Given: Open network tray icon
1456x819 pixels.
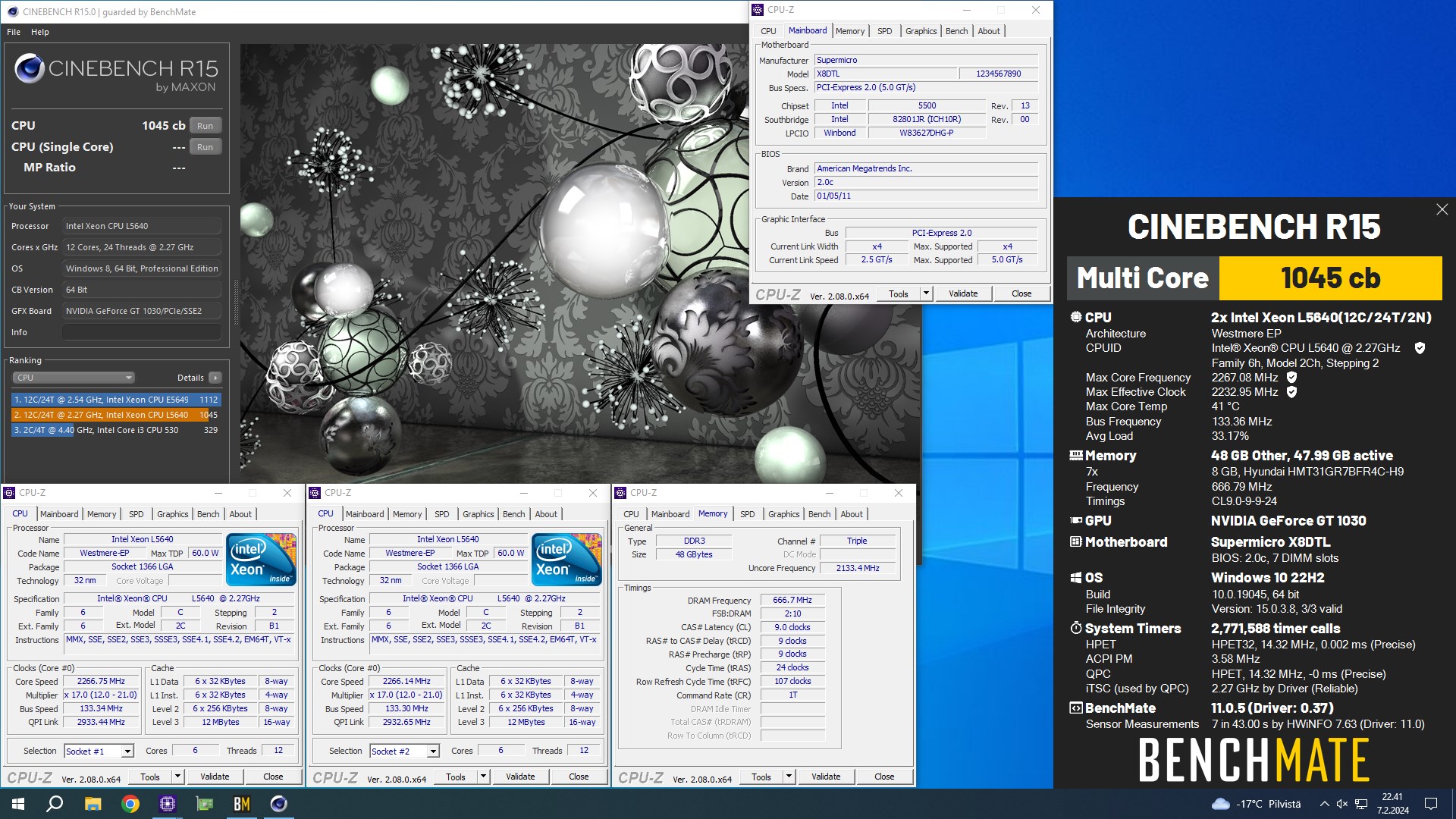Looking at the screenshot, I should coord(1361,804).
